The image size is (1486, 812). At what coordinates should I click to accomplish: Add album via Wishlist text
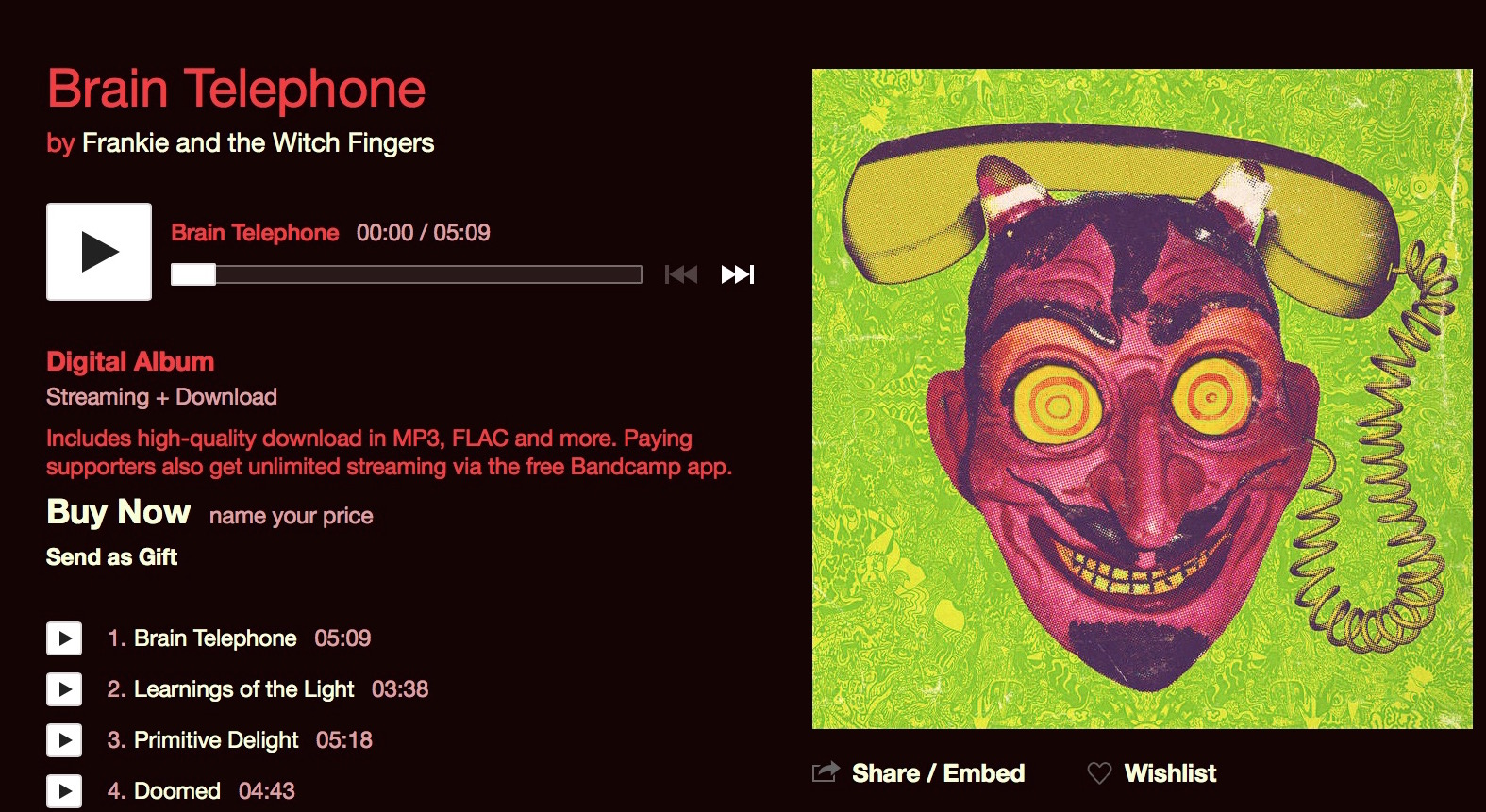click(1170, 773)
